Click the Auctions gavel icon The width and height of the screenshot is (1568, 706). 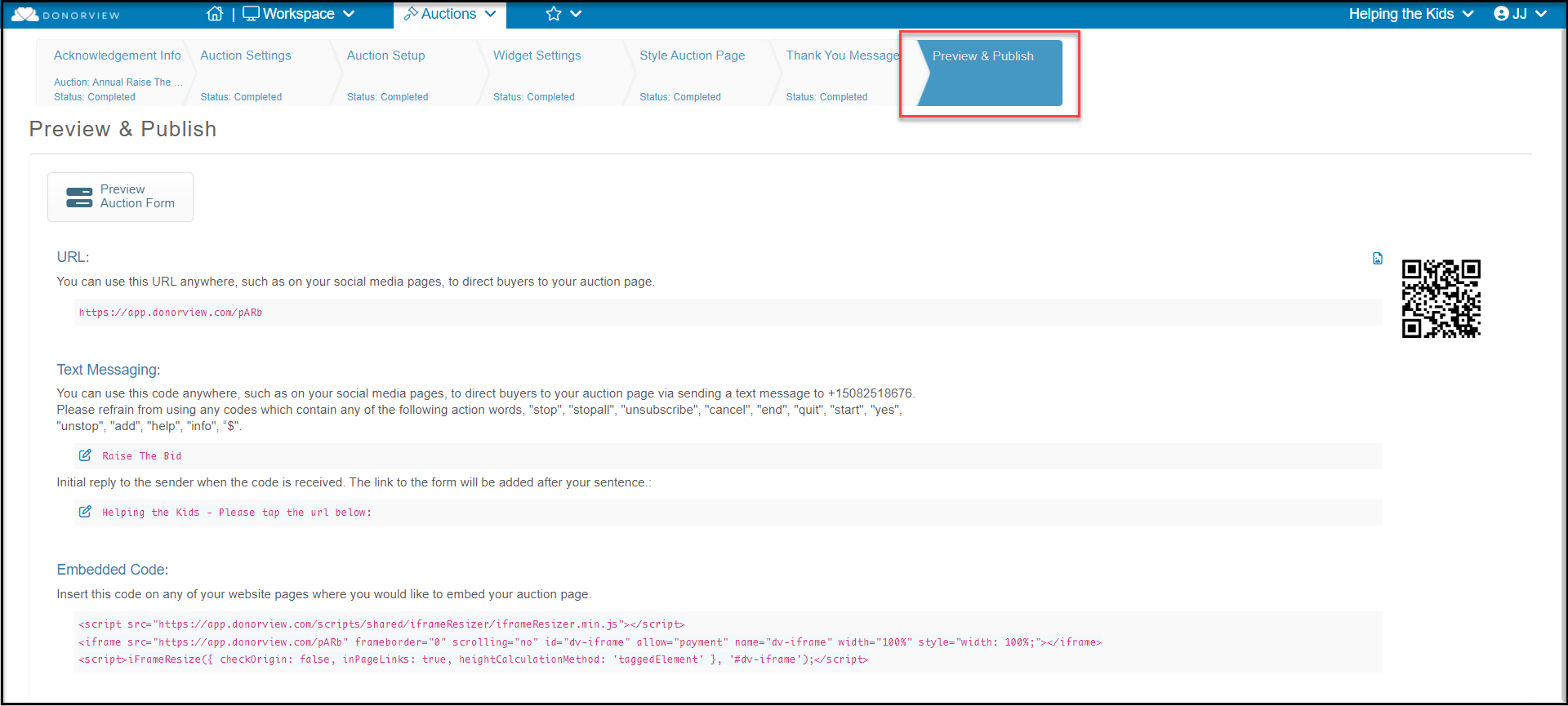point(411,14)
